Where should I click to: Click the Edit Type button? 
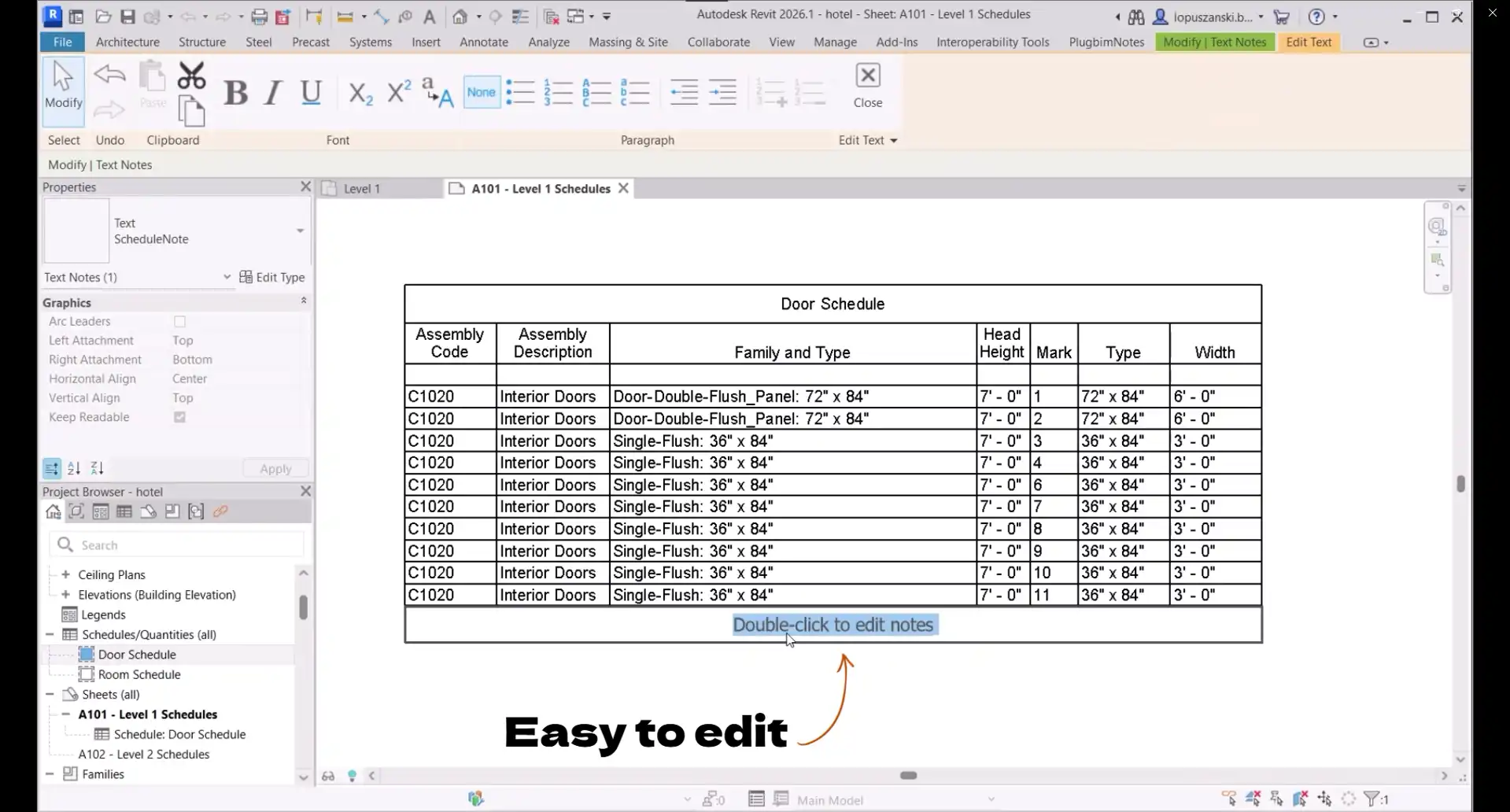pos(272,277)
